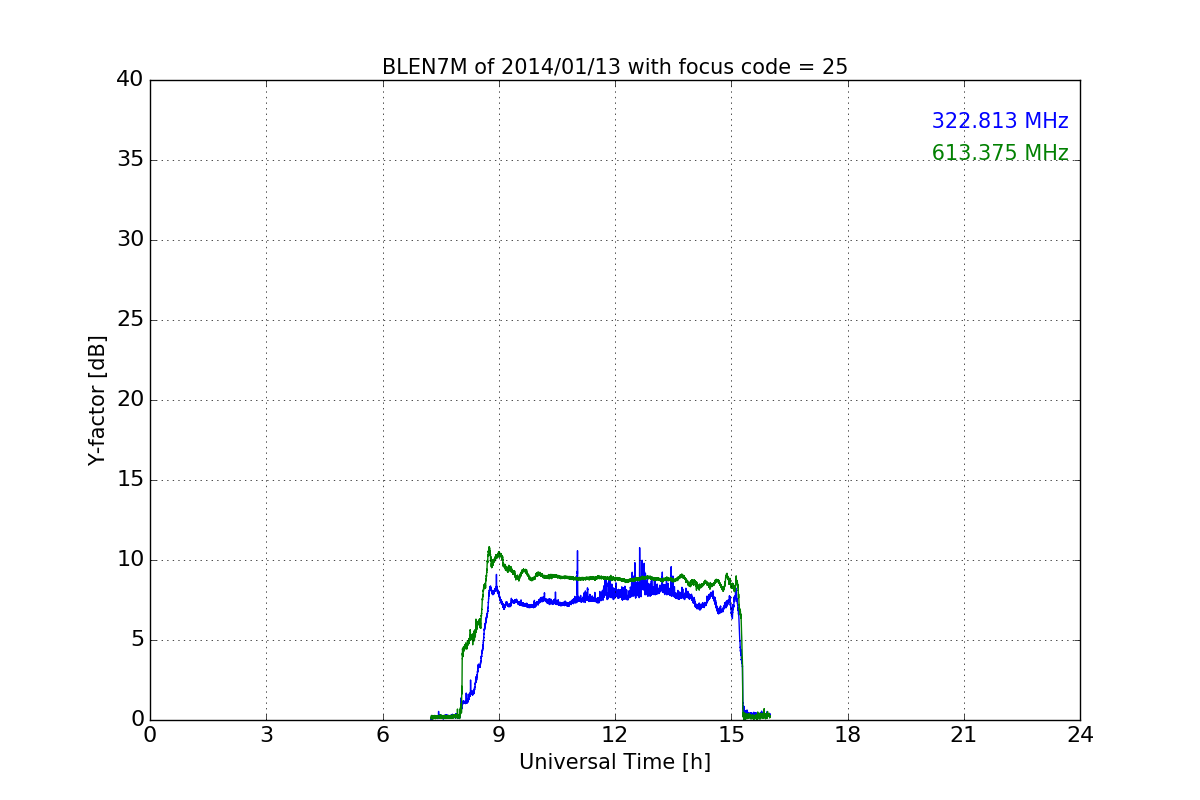
Task: Click the green curve peak near 9 h
Action: [x=489, y=548]
